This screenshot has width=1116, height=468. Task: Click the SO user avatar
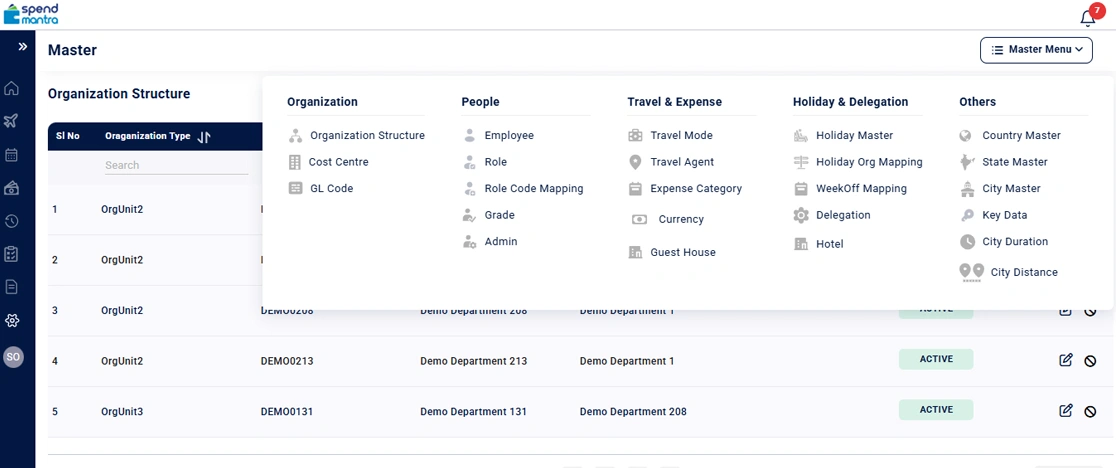tap(13, 357)
